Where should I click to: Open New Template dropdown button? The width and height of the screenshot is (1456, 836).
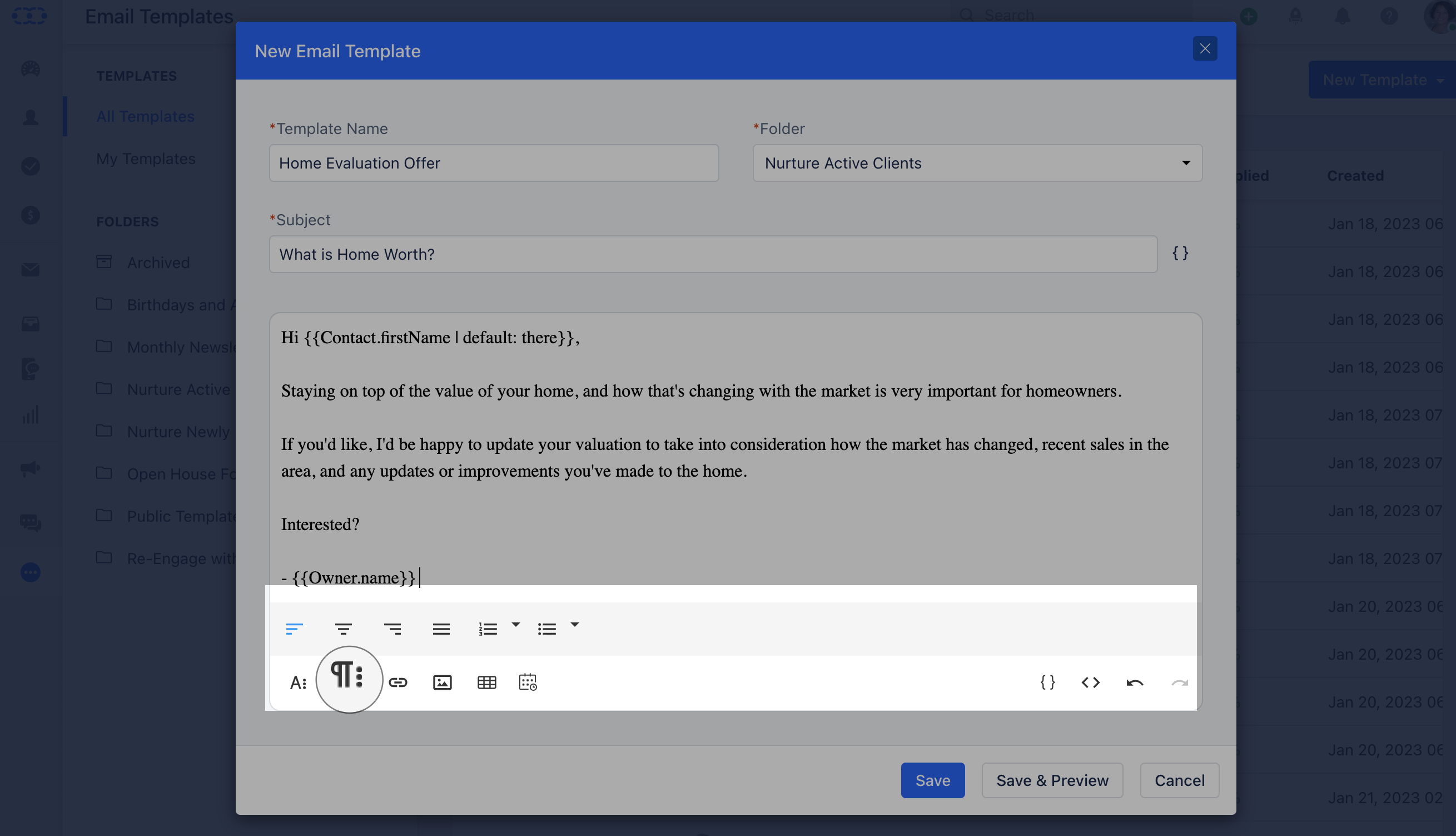tap(1382, 80)
